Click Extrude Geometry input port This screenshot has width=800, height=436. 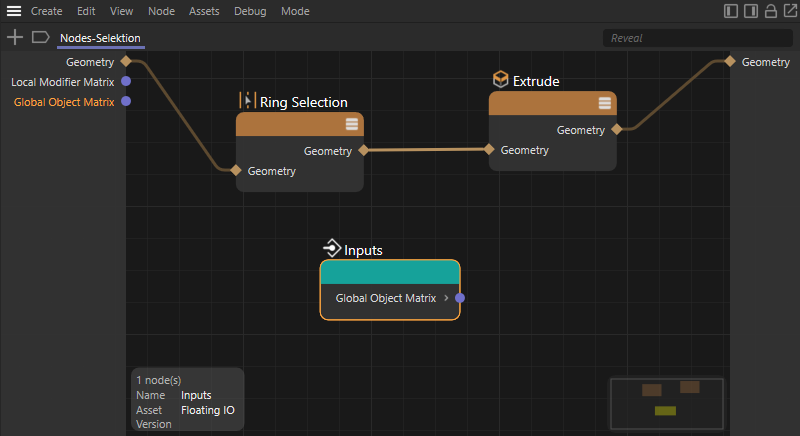tap(489, 149)
